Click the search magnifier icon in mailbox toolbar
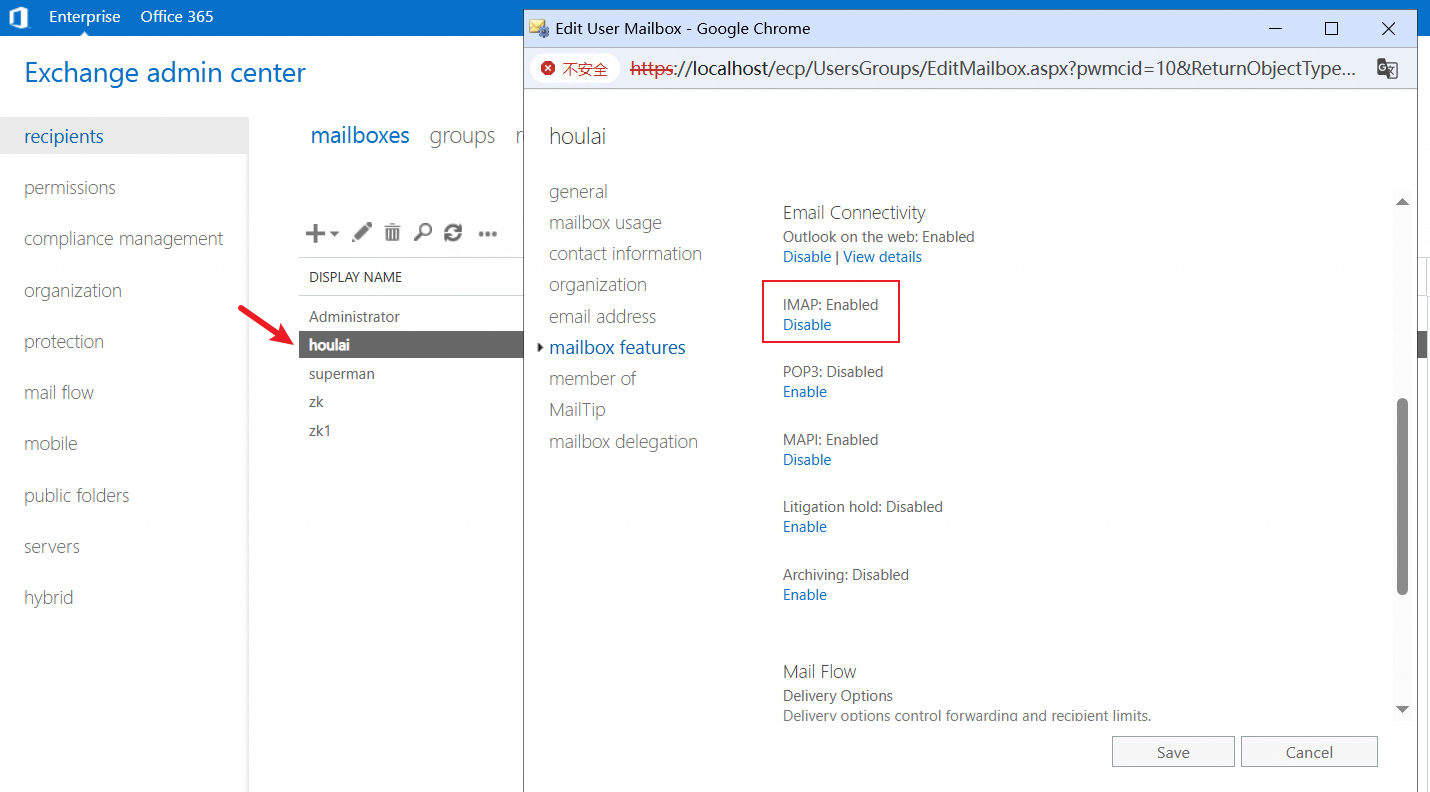This screenshot has width=1430, height=792. pos(423,233)
